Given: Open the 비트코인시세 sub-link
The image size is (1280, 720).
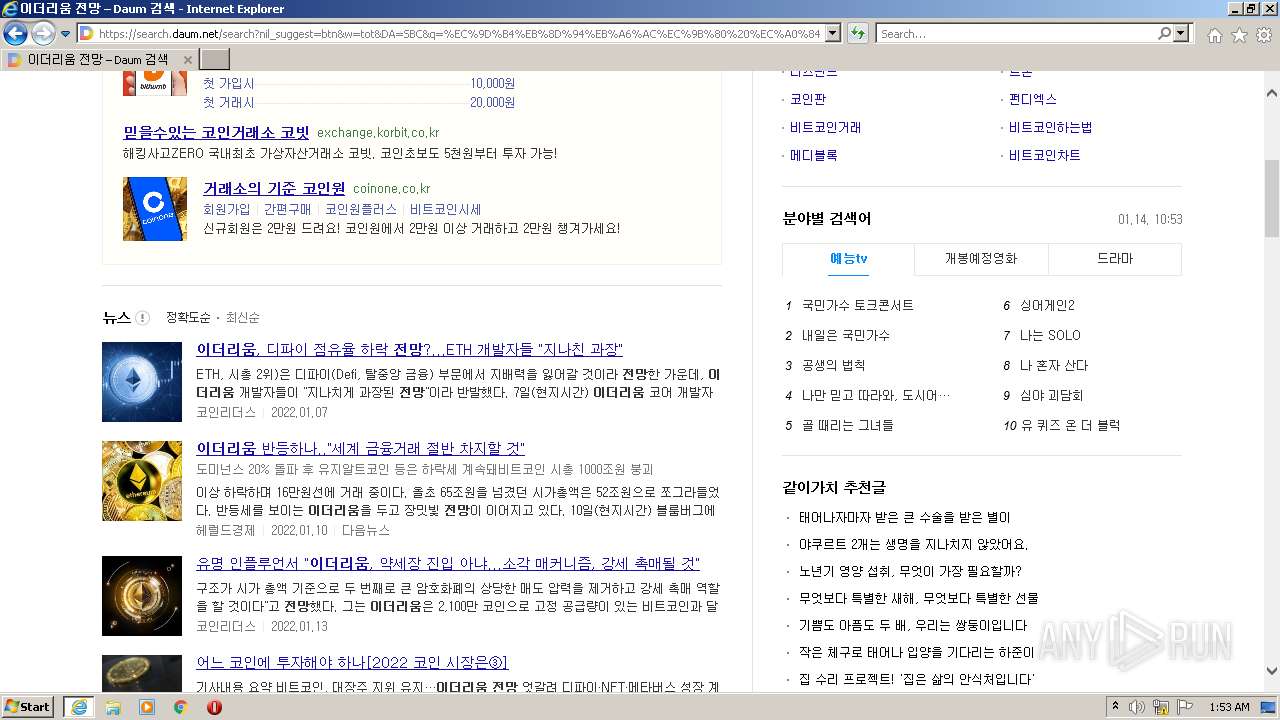Looking at the screenshot, I should (x=445, y=209).
